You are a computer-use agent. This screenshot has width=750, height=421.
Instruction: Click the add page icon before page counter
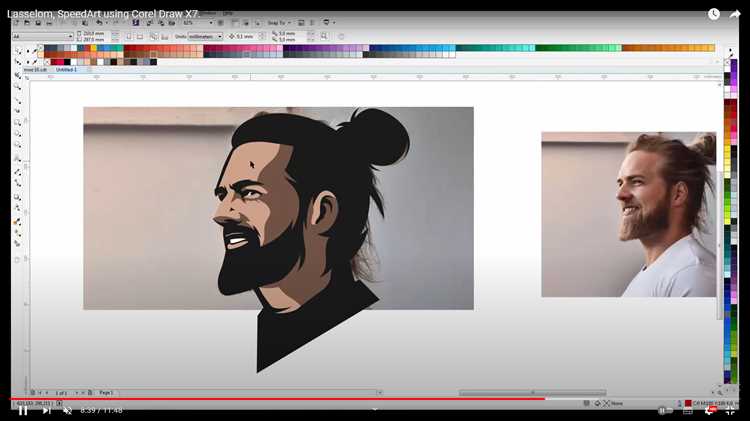coord(33,393)
